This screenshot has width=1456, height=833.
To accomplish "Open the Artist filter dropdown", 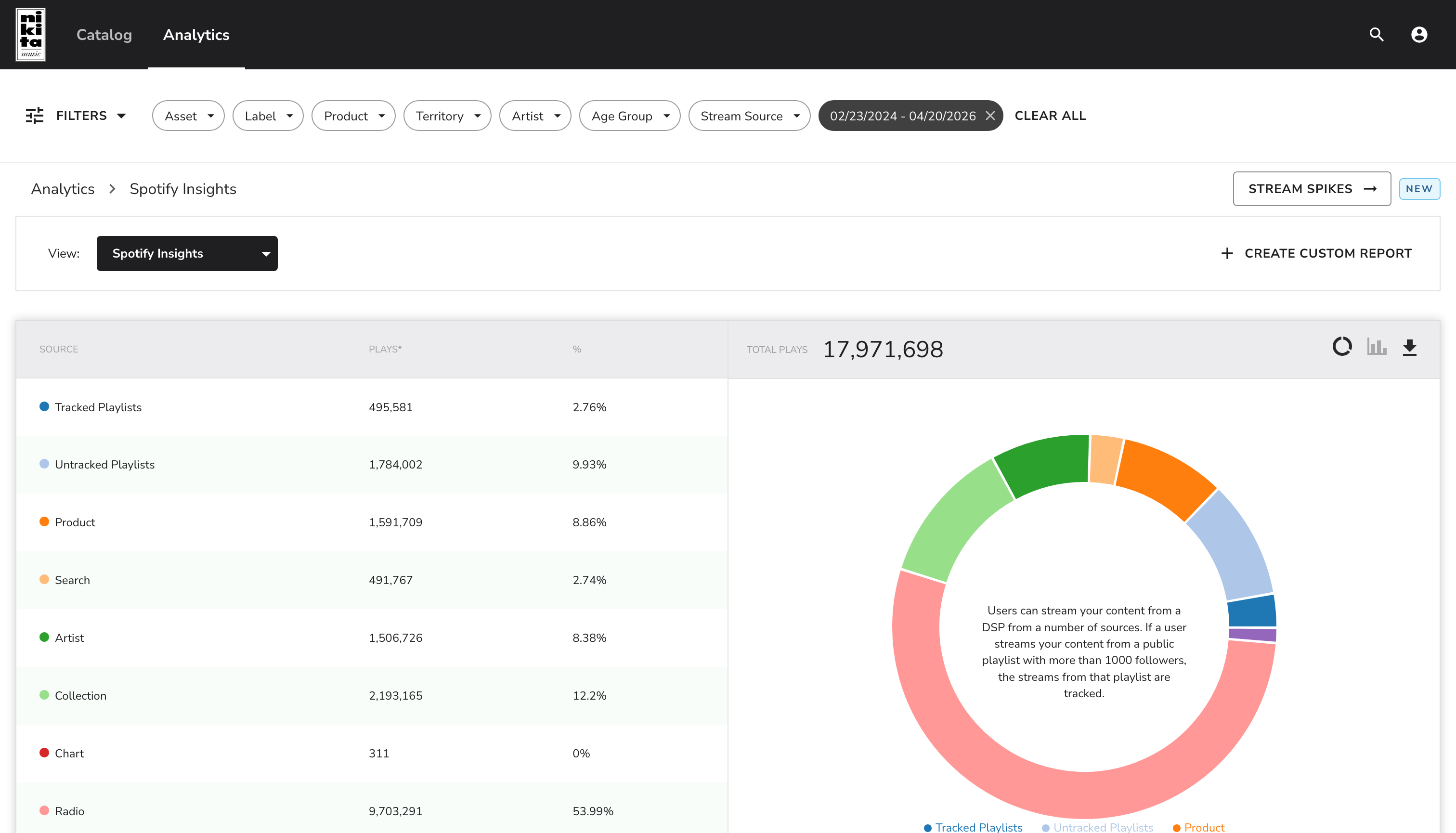I will coord(535,116).
